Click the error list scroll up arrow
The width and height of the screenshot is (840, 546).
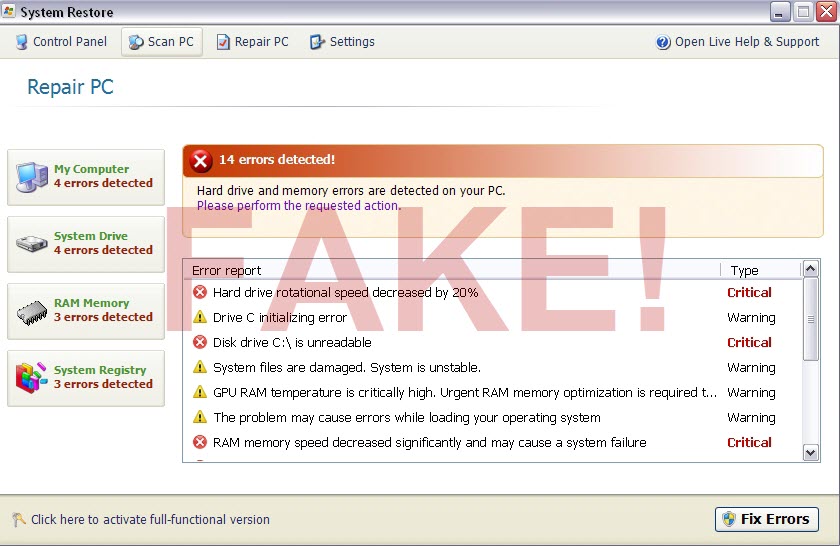tap(811, 268)
